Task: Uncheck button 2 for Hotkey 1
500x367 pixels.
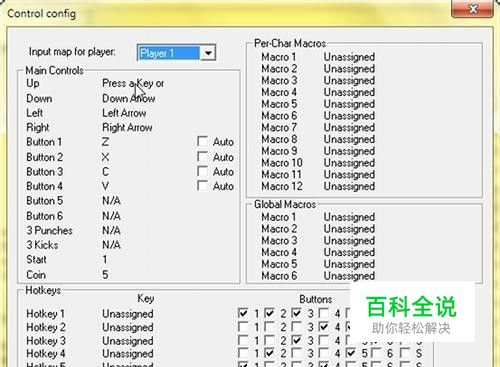Action: coord(269,313)
